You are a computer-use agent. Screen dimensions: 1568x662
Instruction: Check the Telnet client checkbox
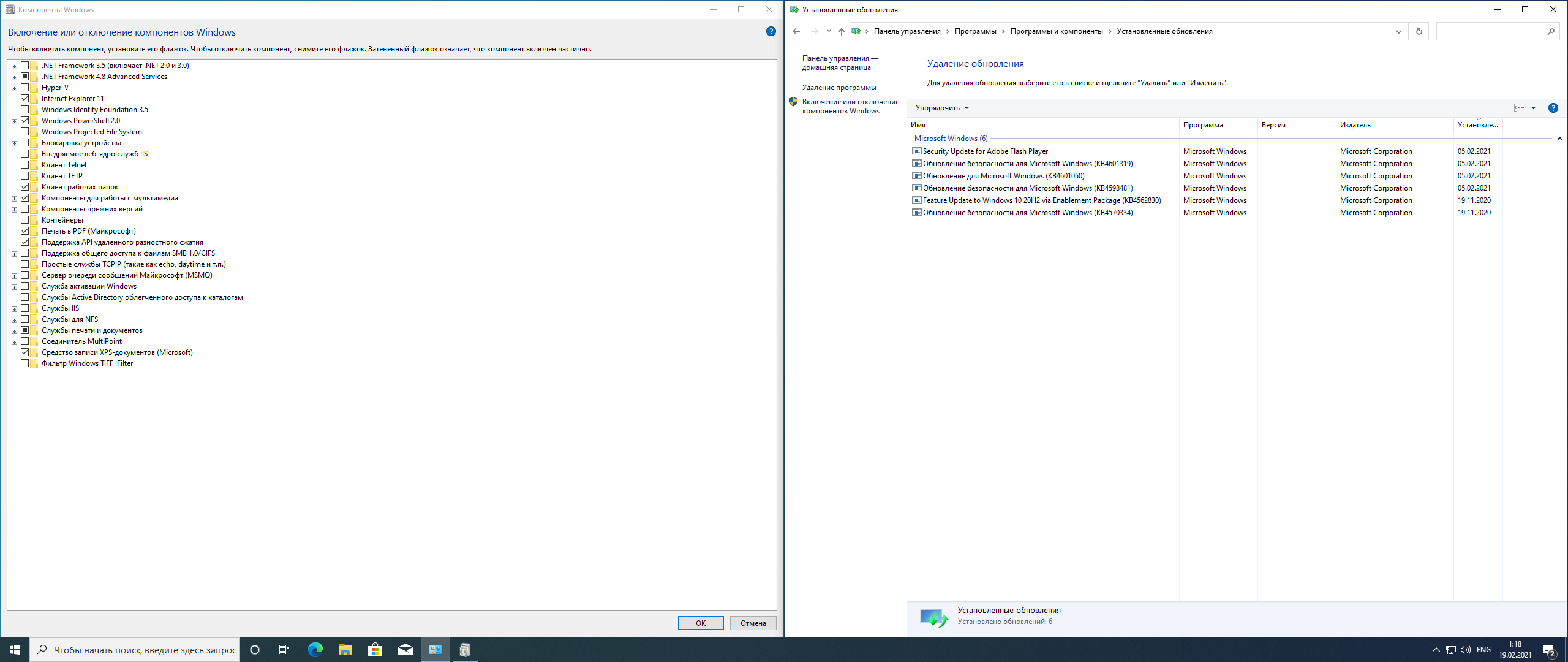click(25, 165)
